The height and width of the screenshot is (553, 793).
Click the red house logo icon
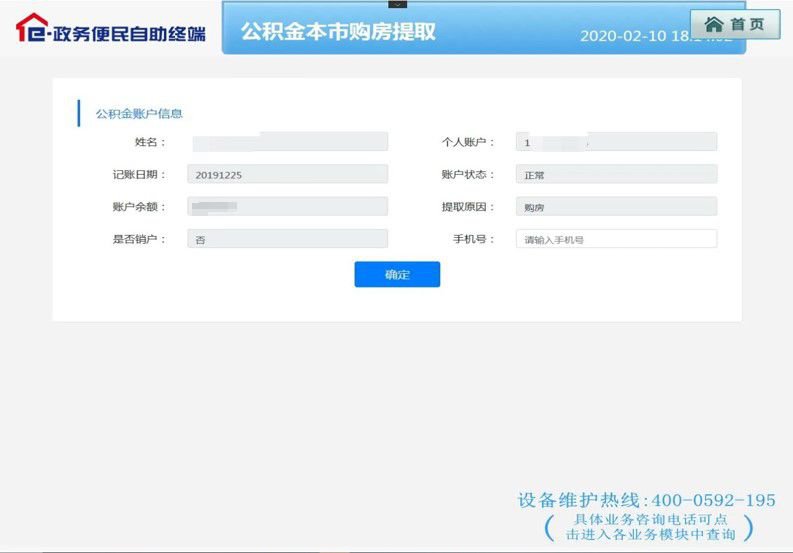pyautogui.click(x=32, y=28)
